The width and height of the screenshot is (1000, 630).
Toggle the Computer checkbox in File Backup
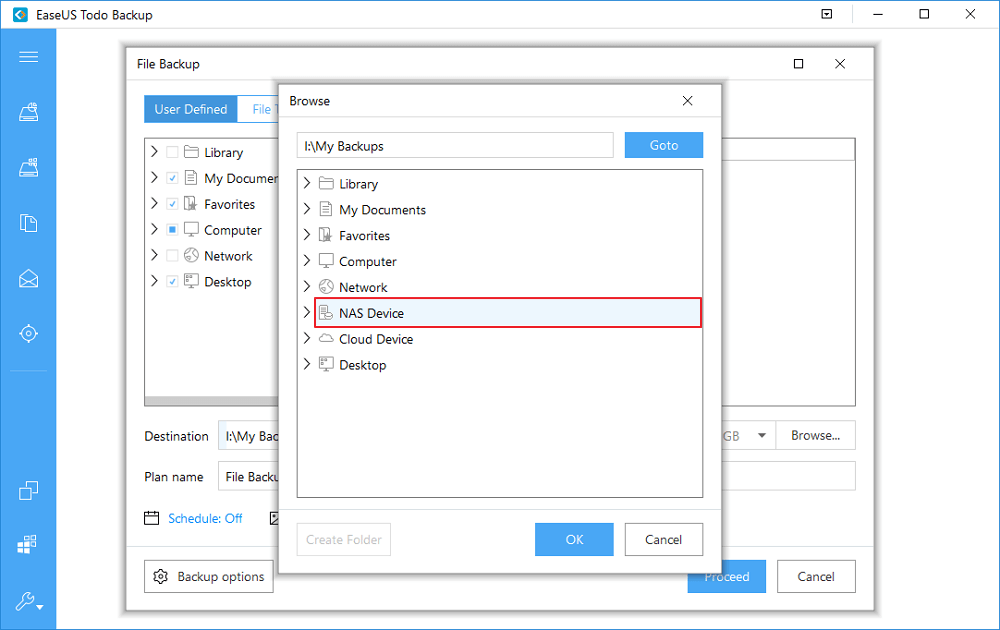tap(172, 230)
